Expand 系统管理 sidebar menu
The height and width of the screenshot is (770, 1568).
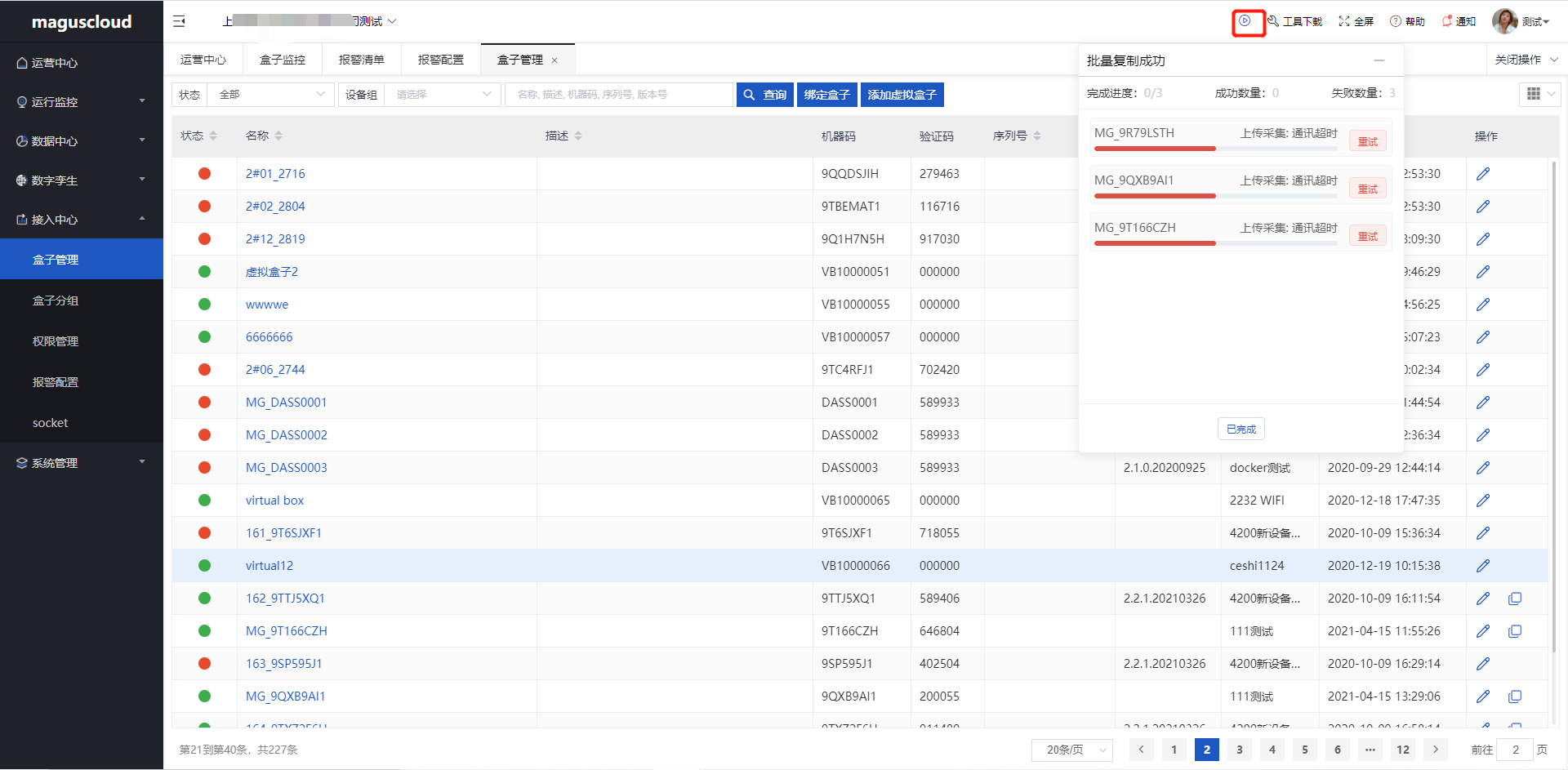82,463
